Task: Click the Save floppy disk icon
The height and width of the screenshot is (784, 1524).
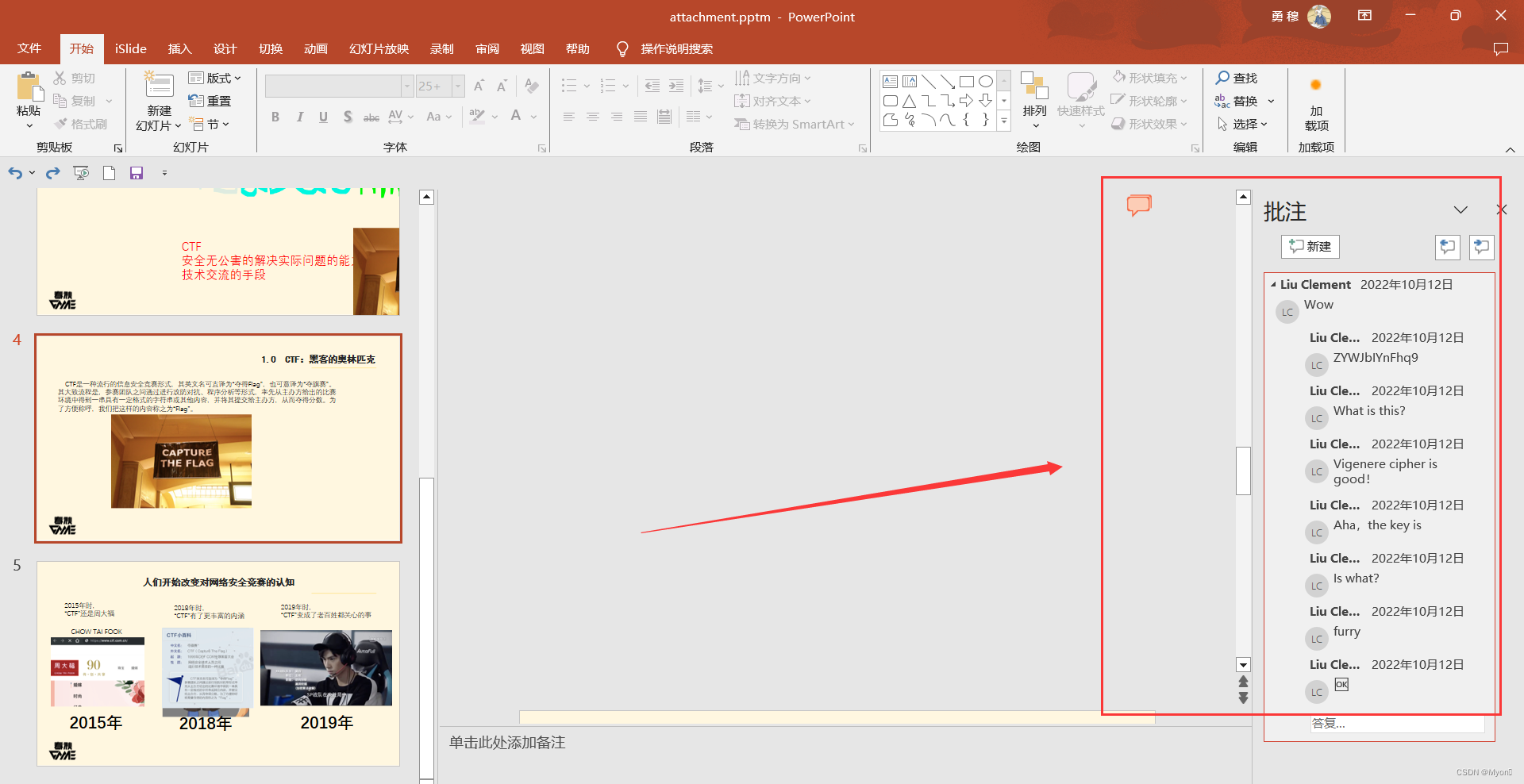Action: [x=137, y=172]
